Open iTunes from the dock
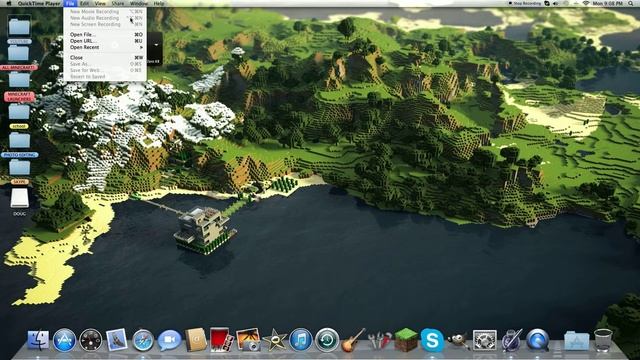This screenshot has width=640, height=360. (301, 340)
